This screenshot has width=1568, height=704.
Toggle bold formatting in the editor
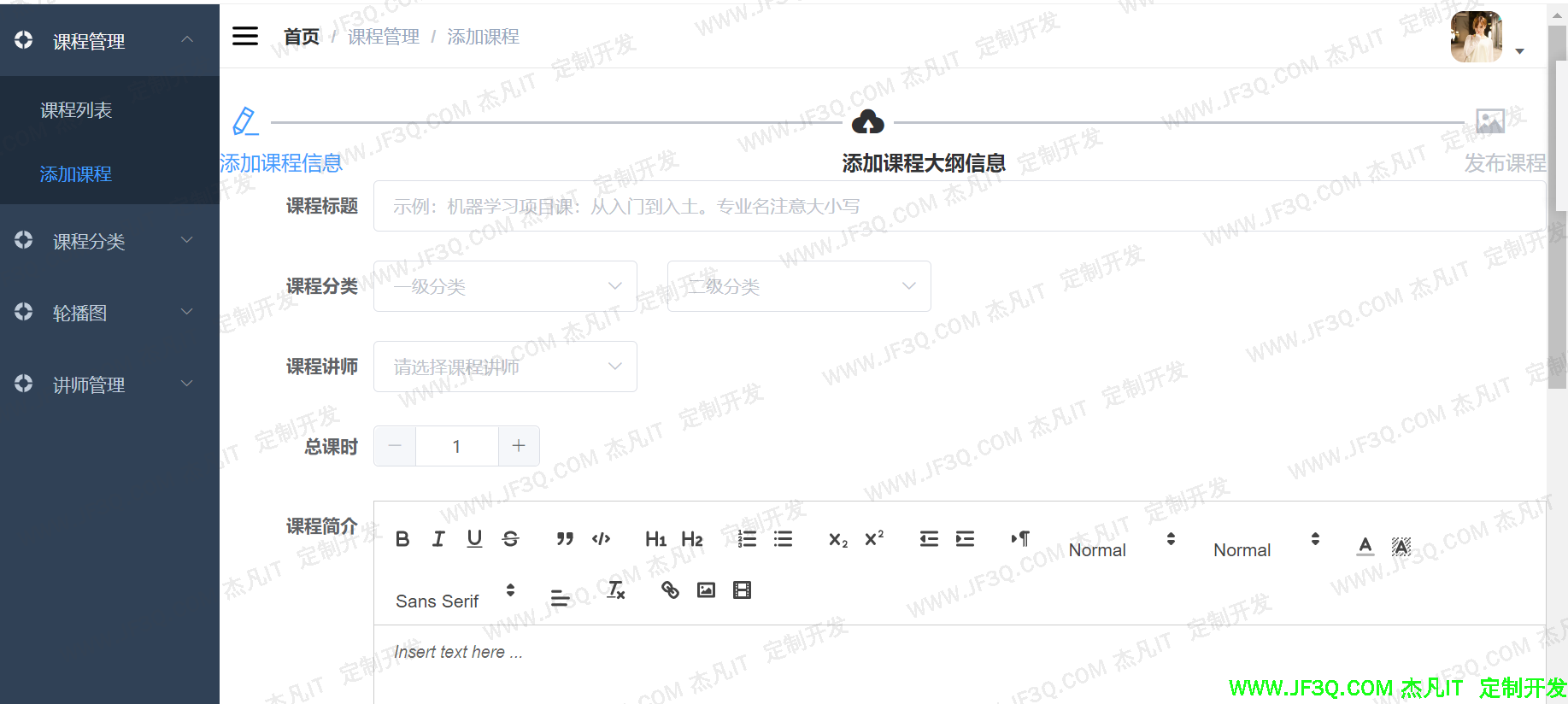pyautogui.click(x=402, y=539)
